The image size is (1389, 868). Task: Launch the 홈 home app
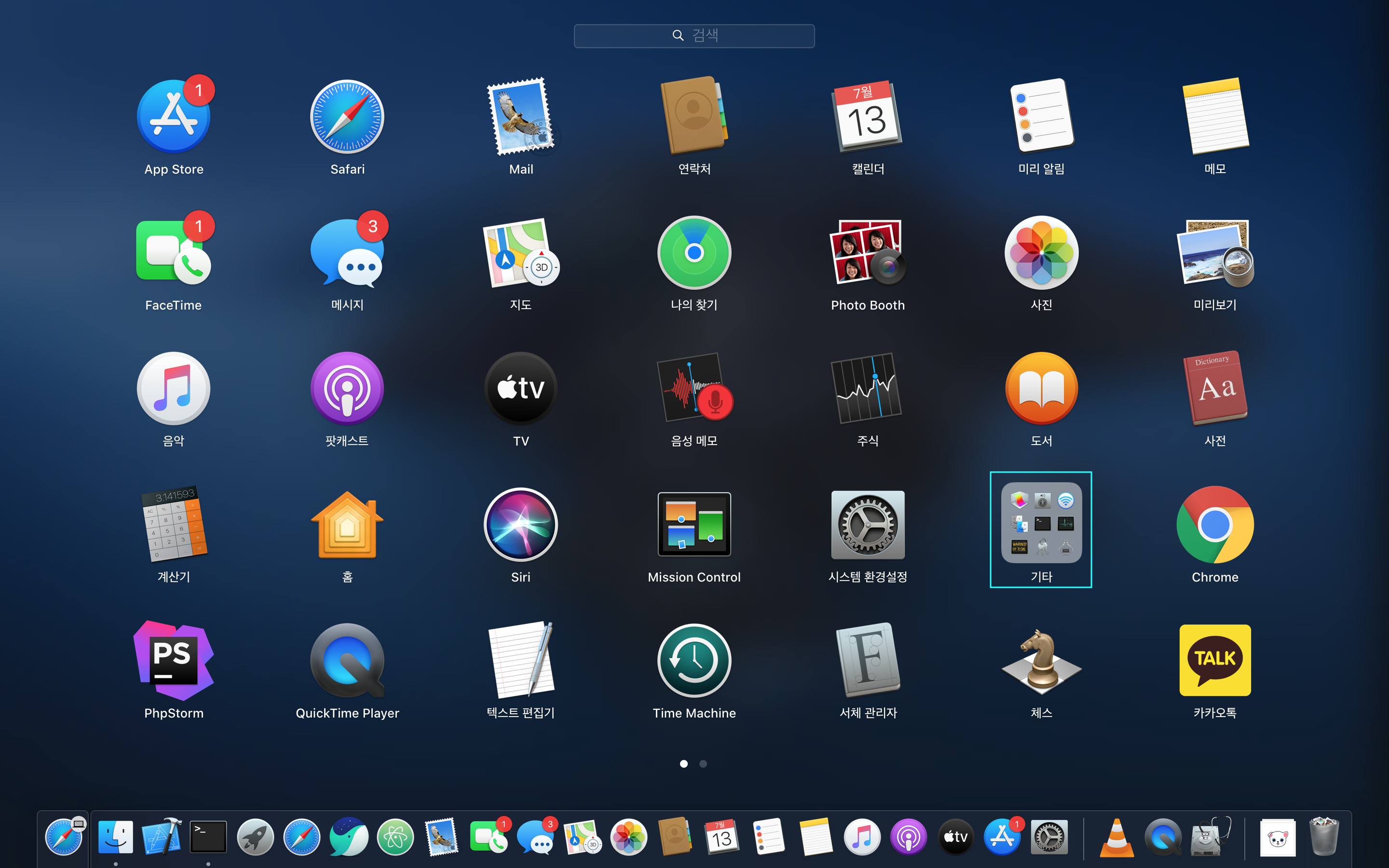[x=347, y=525]
